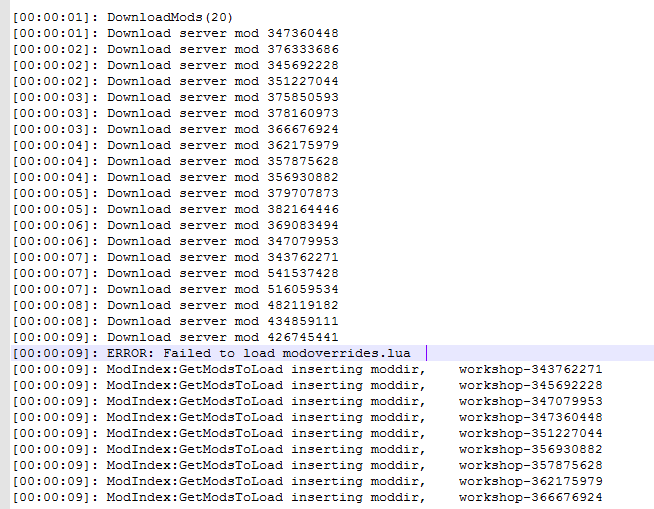Image resolution: width=654 pixels, height=509 pixels.
Task: Click the workshop-345692228 moddir text
Action: coord(530,385)
